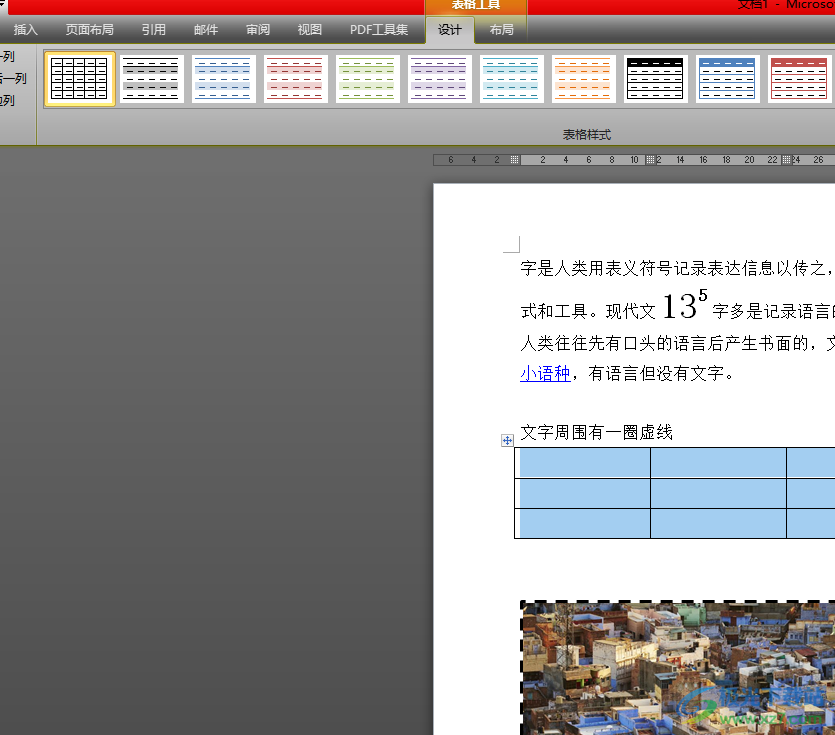This screenshot has width=835, height=735.
Task: Select the rooftop city picture with dashed border
Action: click(677, 667)
